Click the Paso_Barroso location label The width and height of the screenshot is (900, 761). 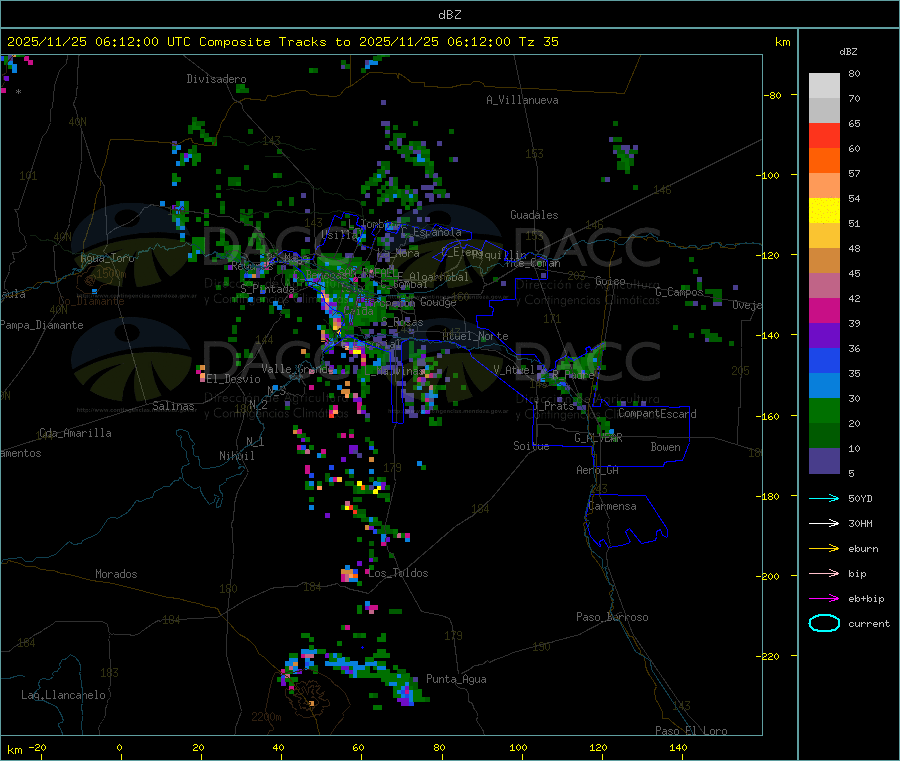click(x=612, y=617)
